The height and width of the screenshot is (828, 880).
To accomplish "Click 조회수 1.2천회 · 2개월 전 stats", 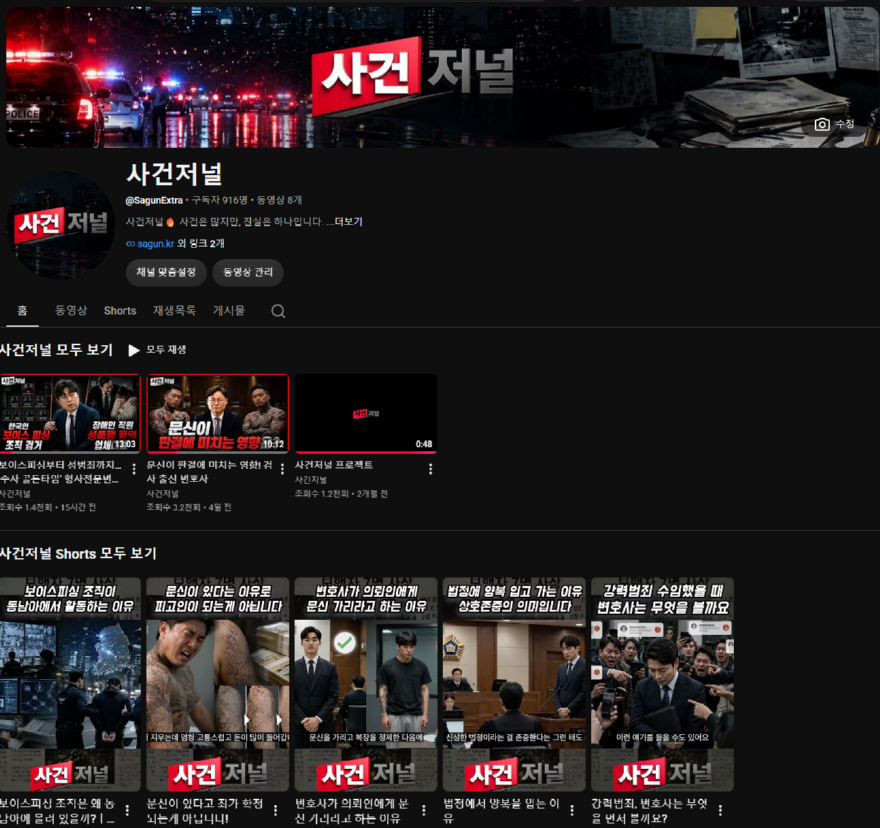I will point(341,494).
